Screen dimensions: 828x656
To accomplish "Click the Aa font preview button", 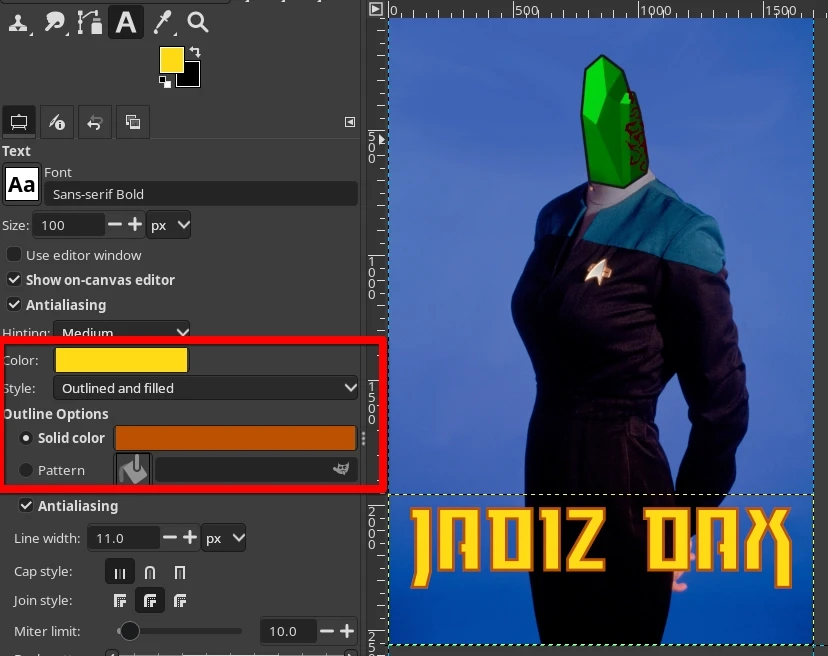I will click(22, 185).
